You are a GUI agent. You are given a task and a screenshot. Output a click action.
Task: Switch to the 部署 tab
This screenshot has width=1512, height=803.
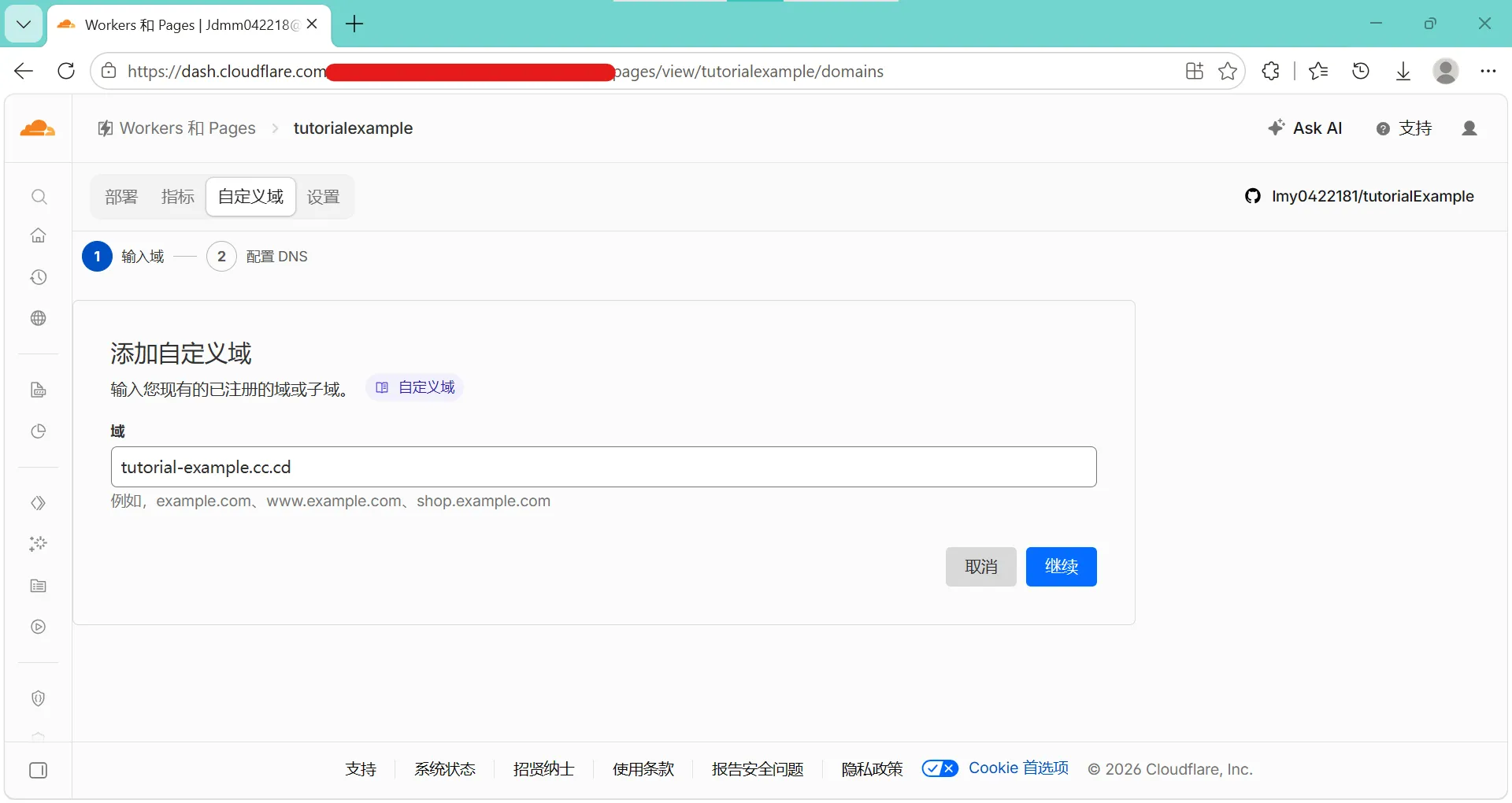tap(121, 197)
